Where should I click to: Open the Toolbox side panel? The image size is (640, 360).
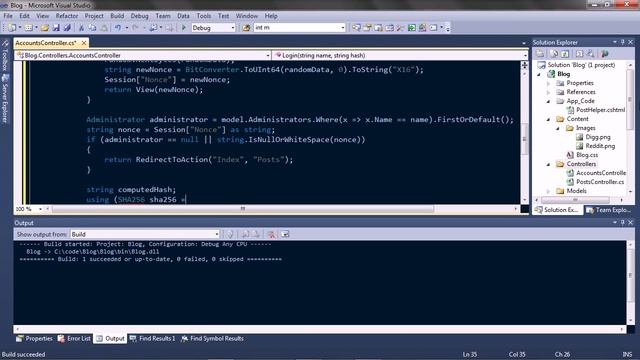click(5, 55)
